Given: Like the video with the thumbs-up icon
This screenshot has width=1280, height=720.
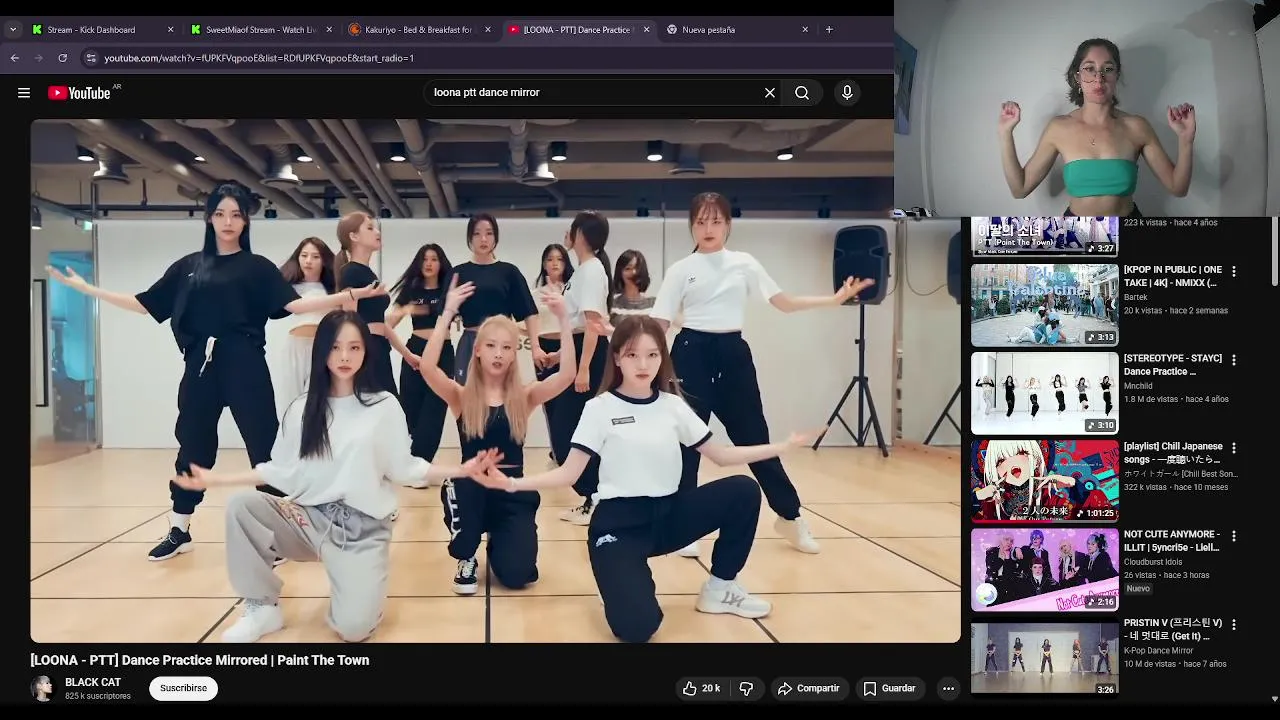Looking at the screenshot, I should (701, 688).
